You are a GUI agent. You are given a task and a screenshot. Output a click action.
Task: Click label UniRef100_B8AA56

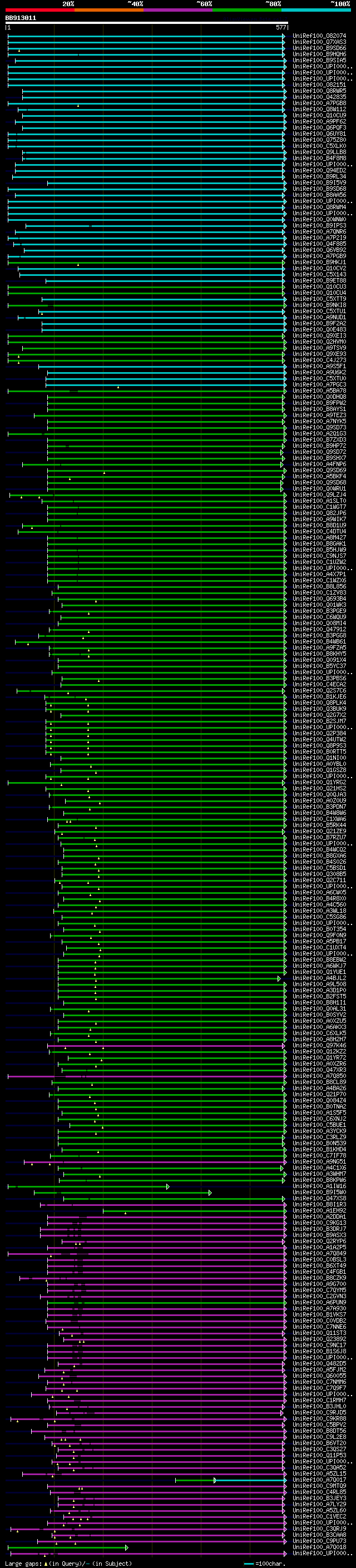coord(319,195)
